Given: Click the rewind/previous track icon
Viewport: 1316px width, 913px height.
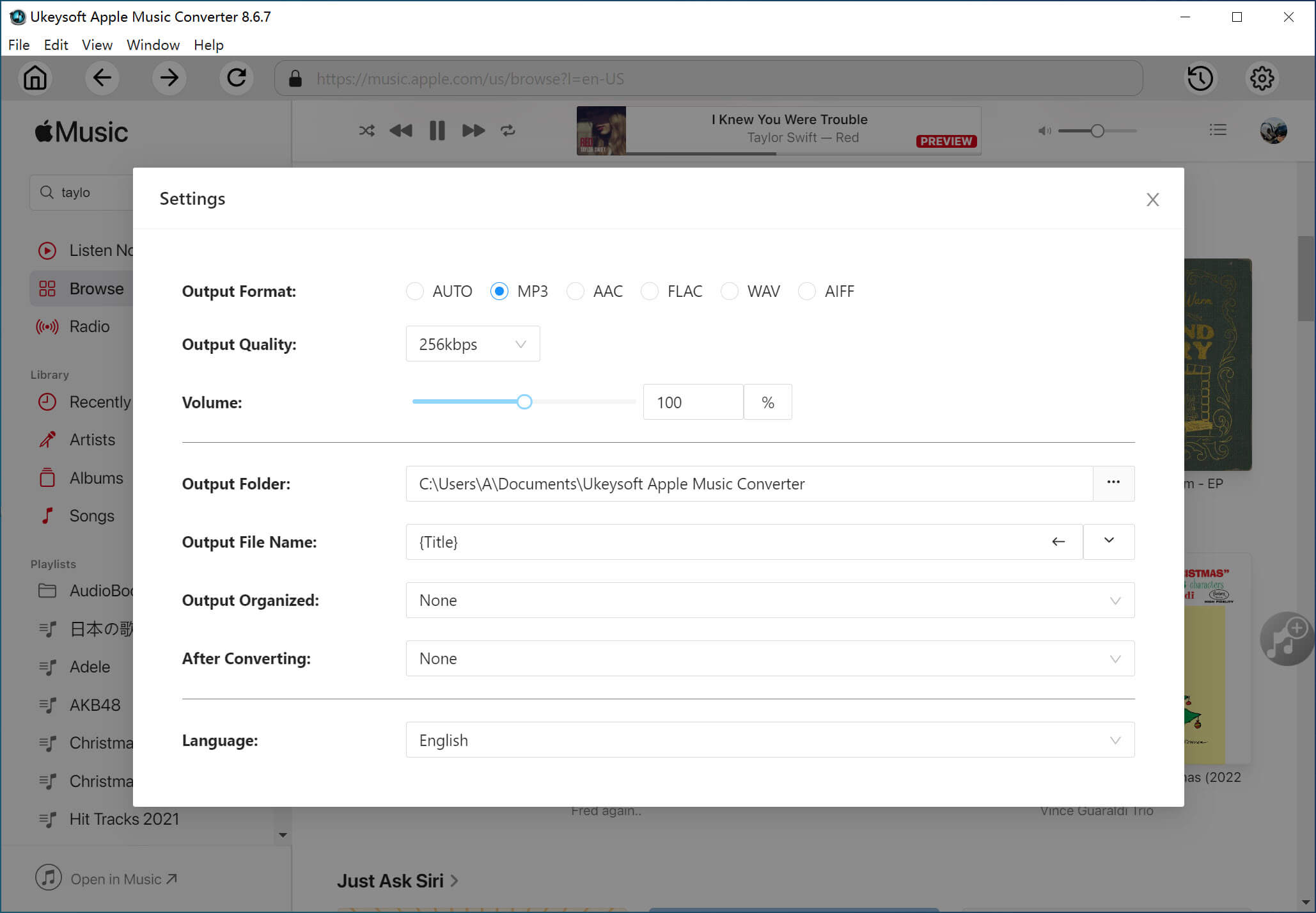Looking at the screenshot, I should click(402, 130).
